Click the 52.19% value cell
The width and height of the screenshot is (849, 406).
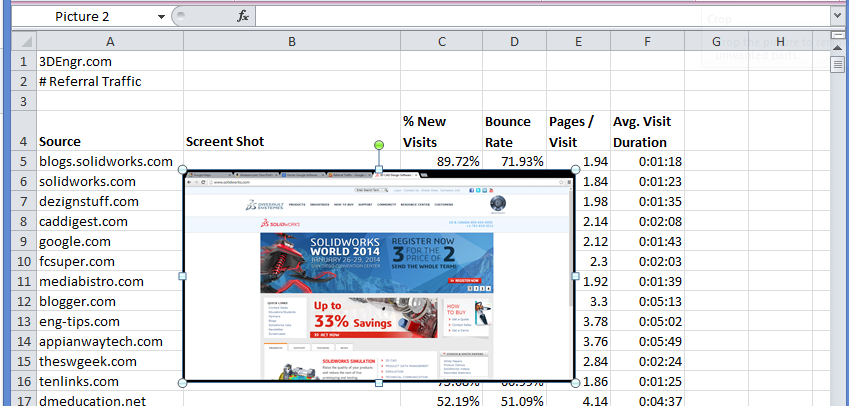[x=442, y=400]
